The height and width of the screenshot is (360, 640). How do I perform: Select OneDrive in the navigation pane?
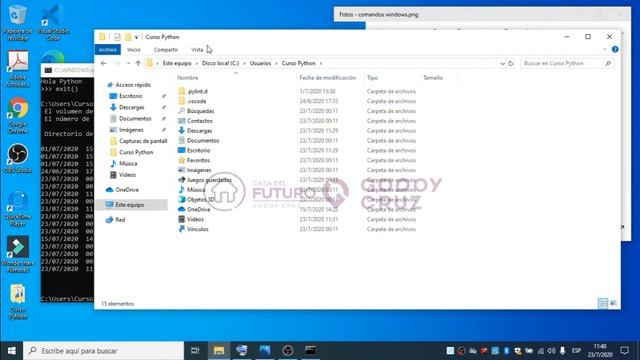pyautogui.click(x=127, y=190)
